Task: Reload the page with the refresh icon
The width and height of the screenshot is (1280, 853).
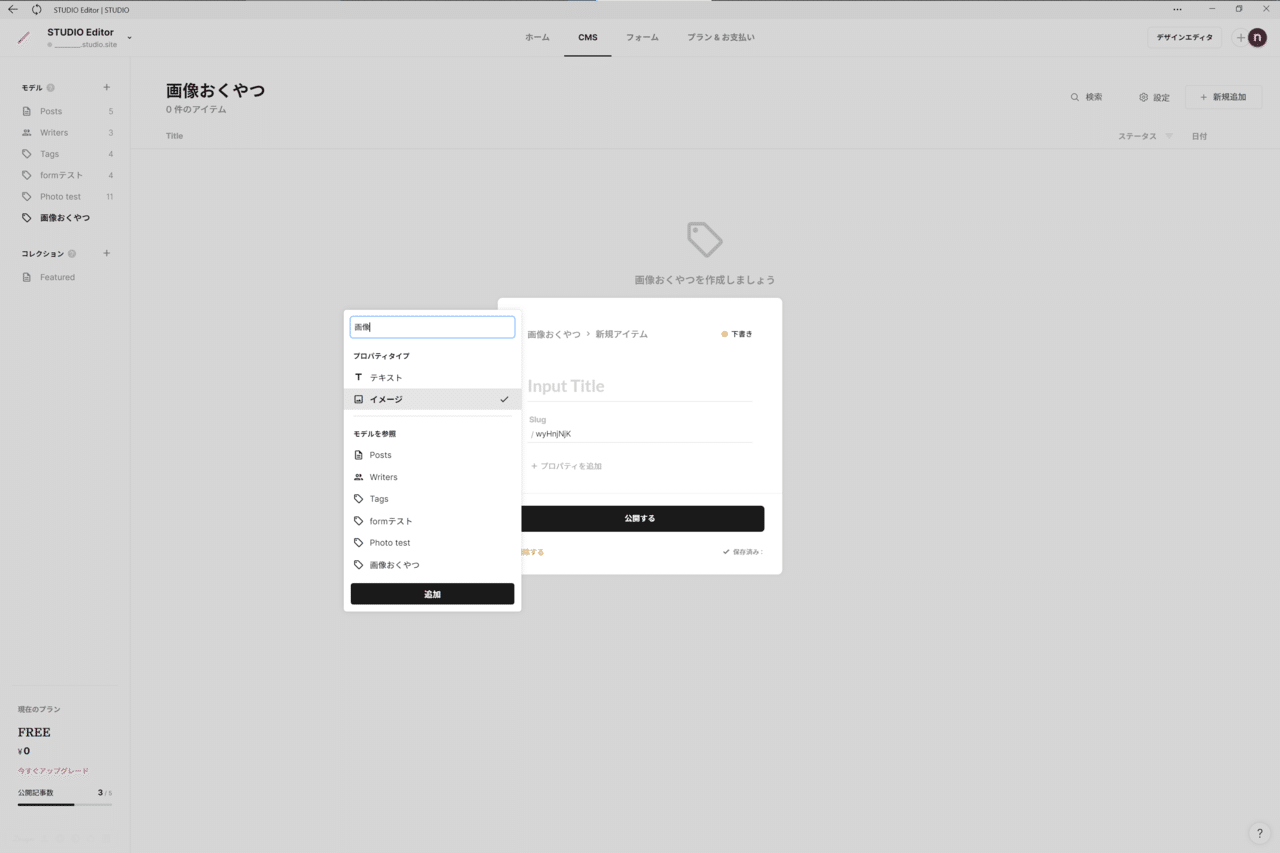Action: [37, 9]
